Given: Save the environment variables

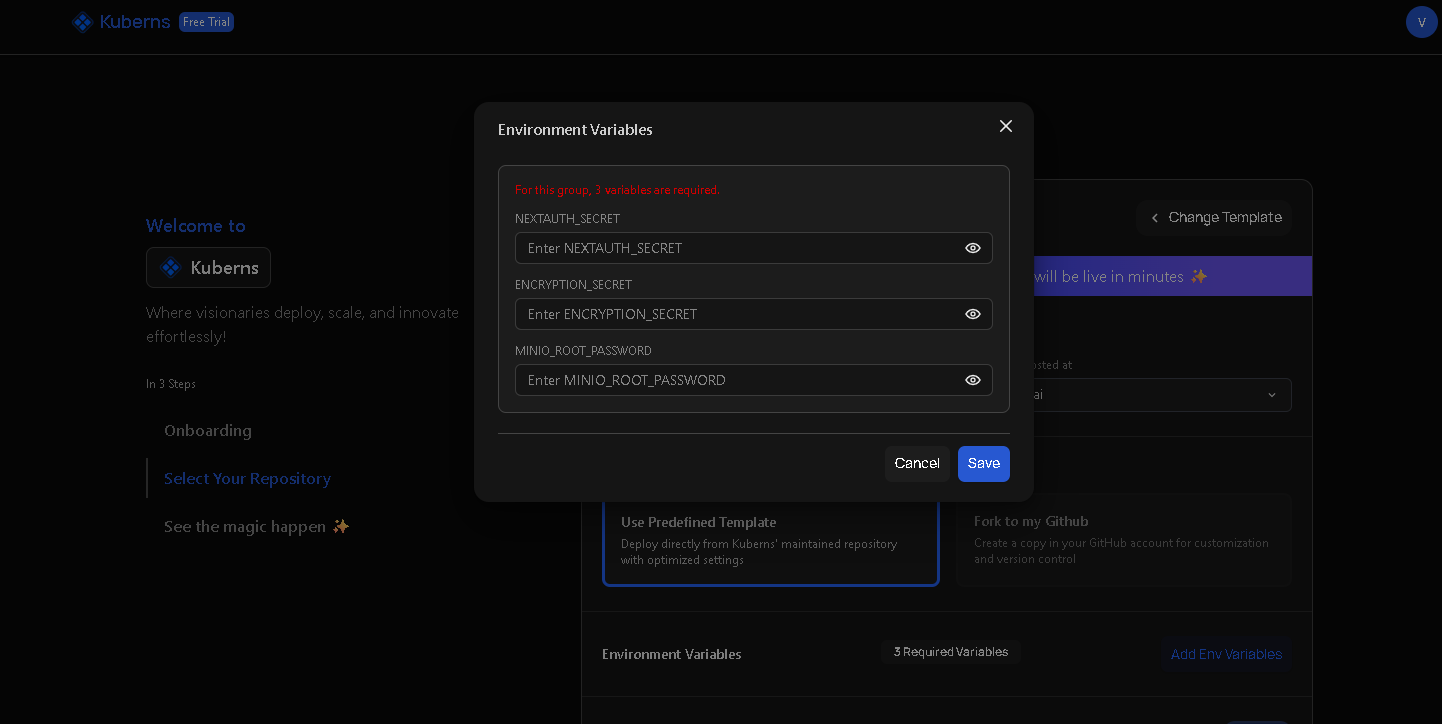Looking at the screenshot, I should [983, 463].
